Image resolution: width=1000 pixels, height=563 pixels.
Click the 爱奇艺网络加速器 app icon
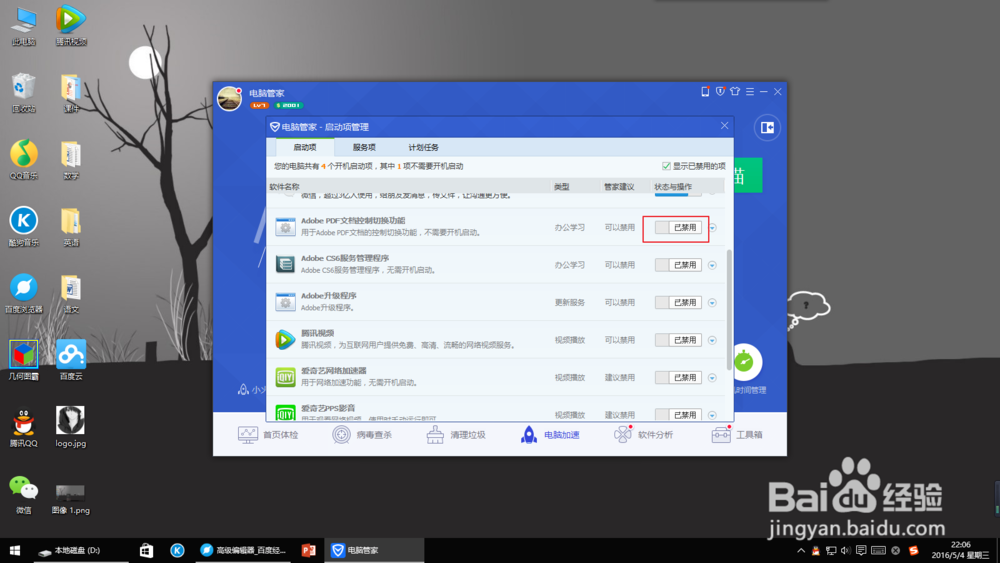(285, 377)
